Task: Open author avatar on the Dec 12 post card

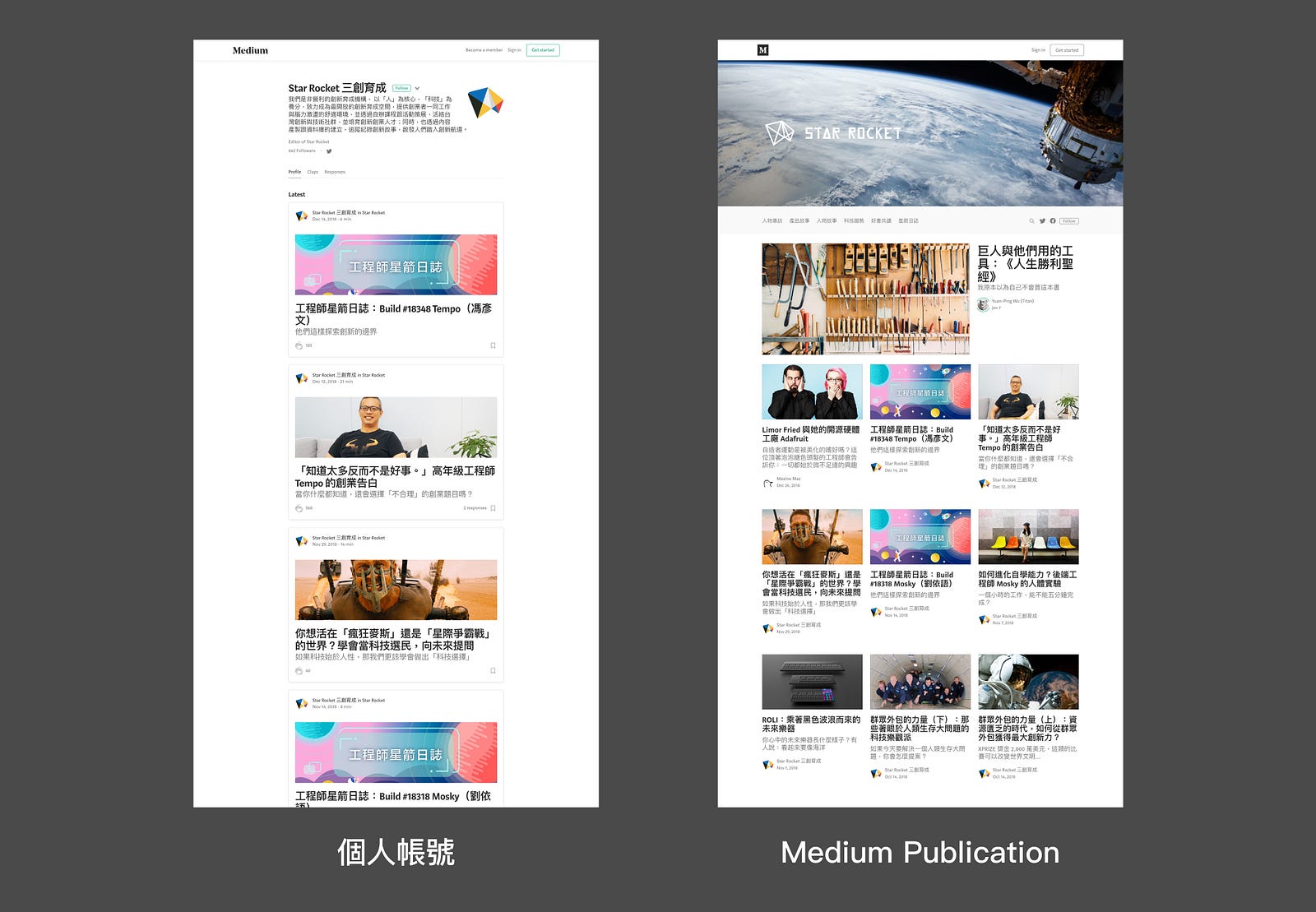Action: (302, 378)
